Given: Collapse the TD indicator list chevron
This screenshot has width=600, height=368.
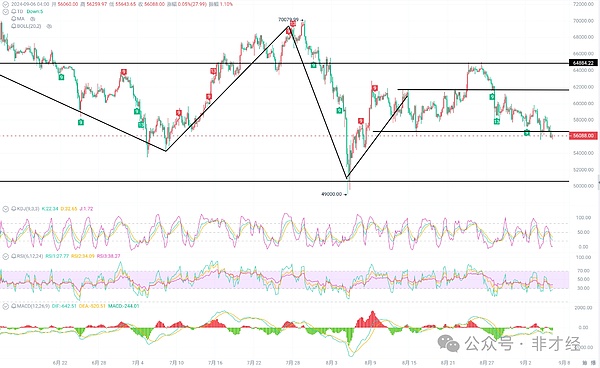Looking at the screenshot, I should click(x=5, y=11).
